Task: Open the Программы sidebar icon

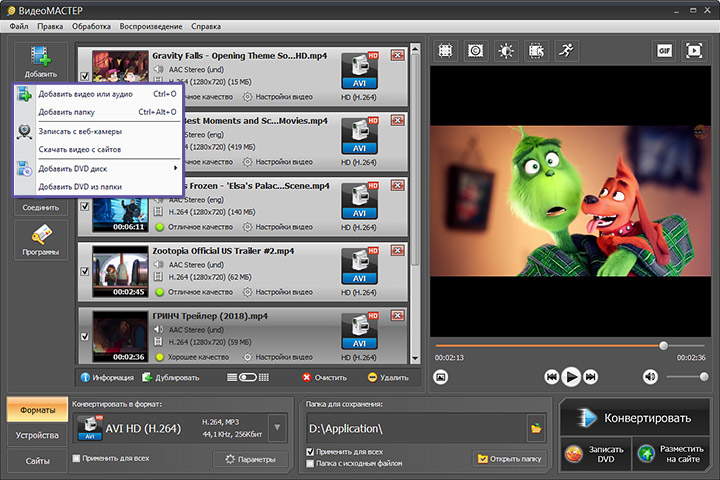Action: [x=41, y=240]
